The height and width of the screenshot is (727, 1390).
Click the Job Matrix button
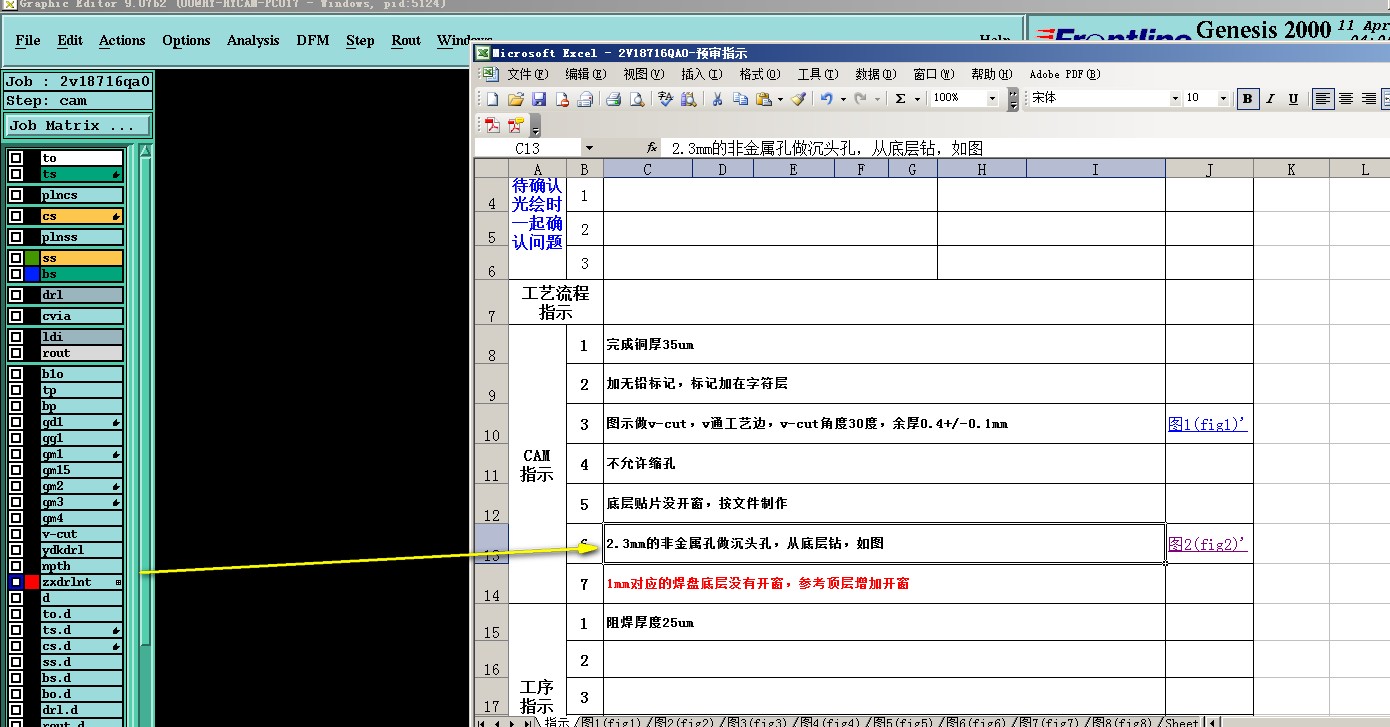coord(78,126)
